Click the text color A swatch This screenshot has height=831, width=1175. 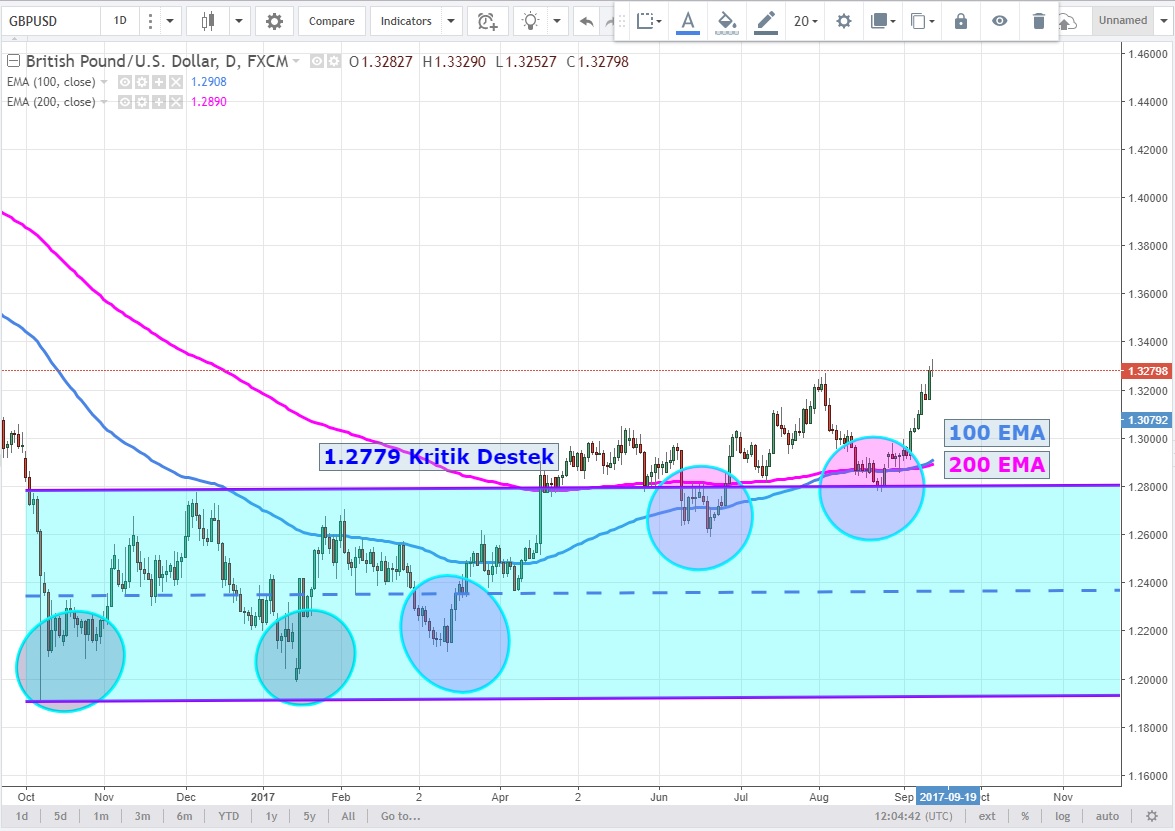pos(688,21)
